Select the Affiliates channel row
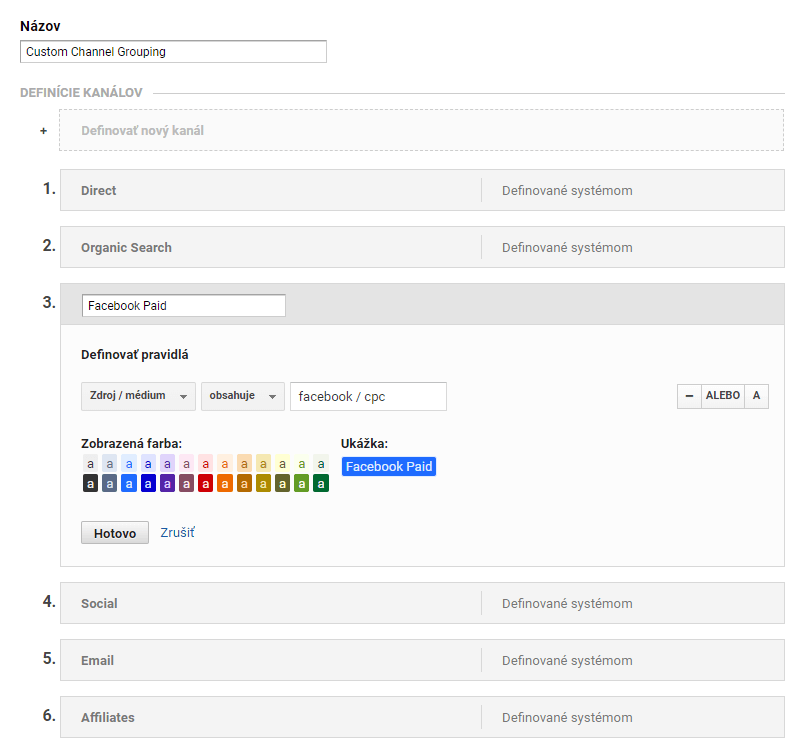 422,717
